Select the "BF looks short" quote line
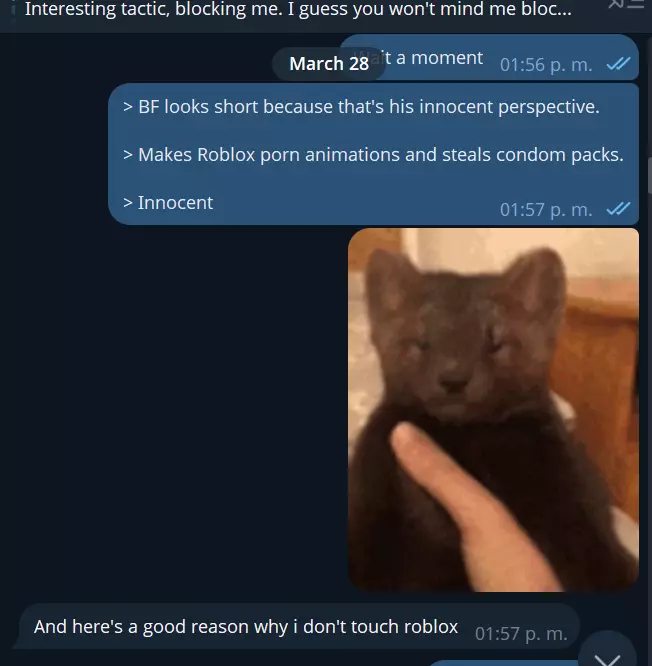Screen dimensions: 652x666 point(361,107)
